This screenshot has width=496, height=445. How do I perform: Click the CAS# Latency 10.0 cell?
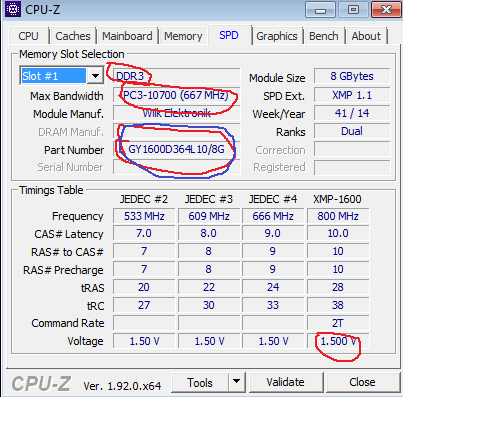pos(338,233)
